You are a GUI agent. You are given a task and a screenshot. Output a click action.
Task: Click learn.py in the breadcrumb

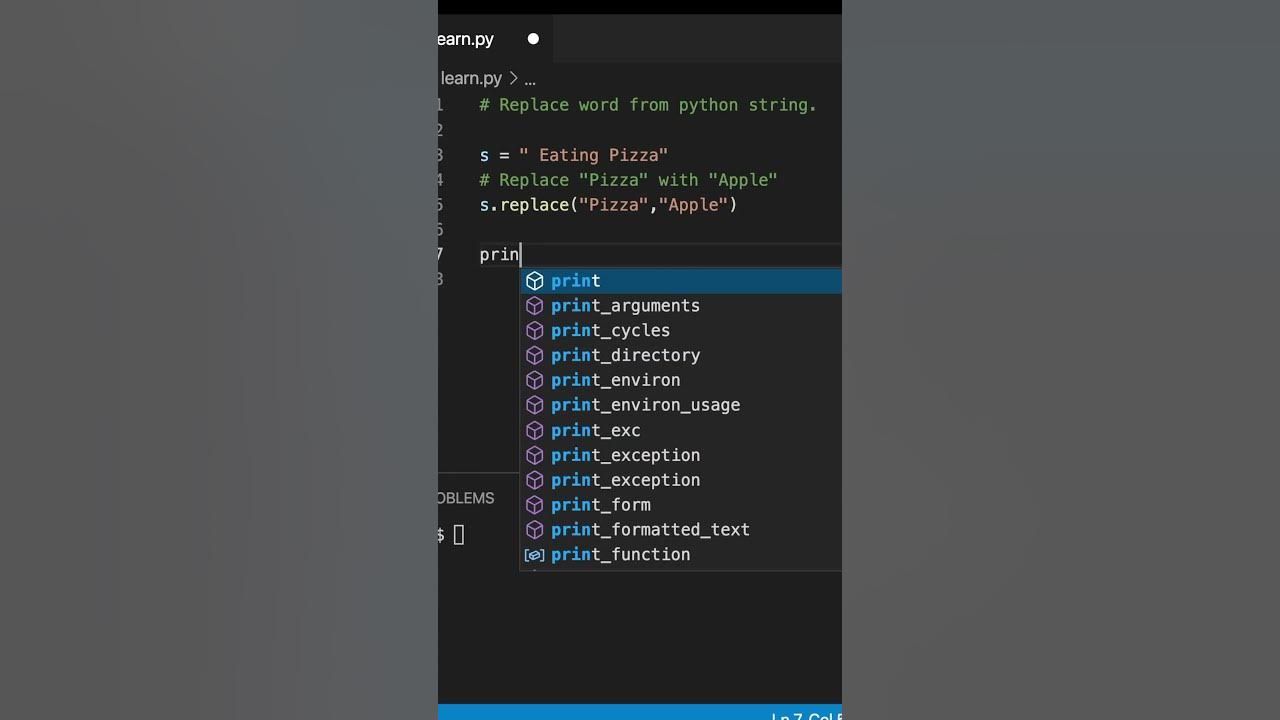coord(472,78)
